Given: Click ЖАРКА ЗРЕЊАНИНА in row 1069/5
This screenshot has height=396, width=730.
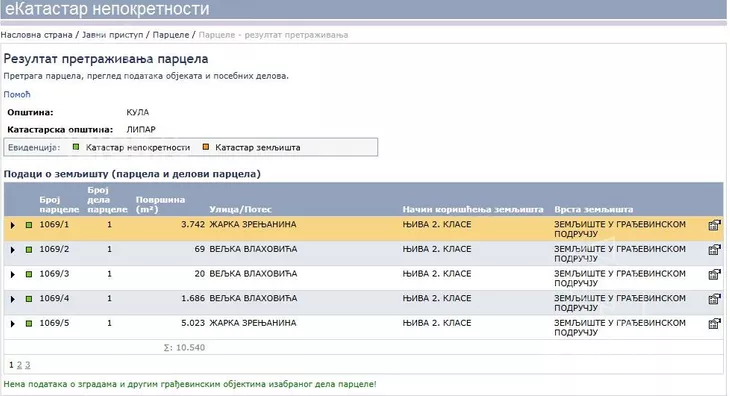Looking at the screenshot, I should (x=253, y=323).
